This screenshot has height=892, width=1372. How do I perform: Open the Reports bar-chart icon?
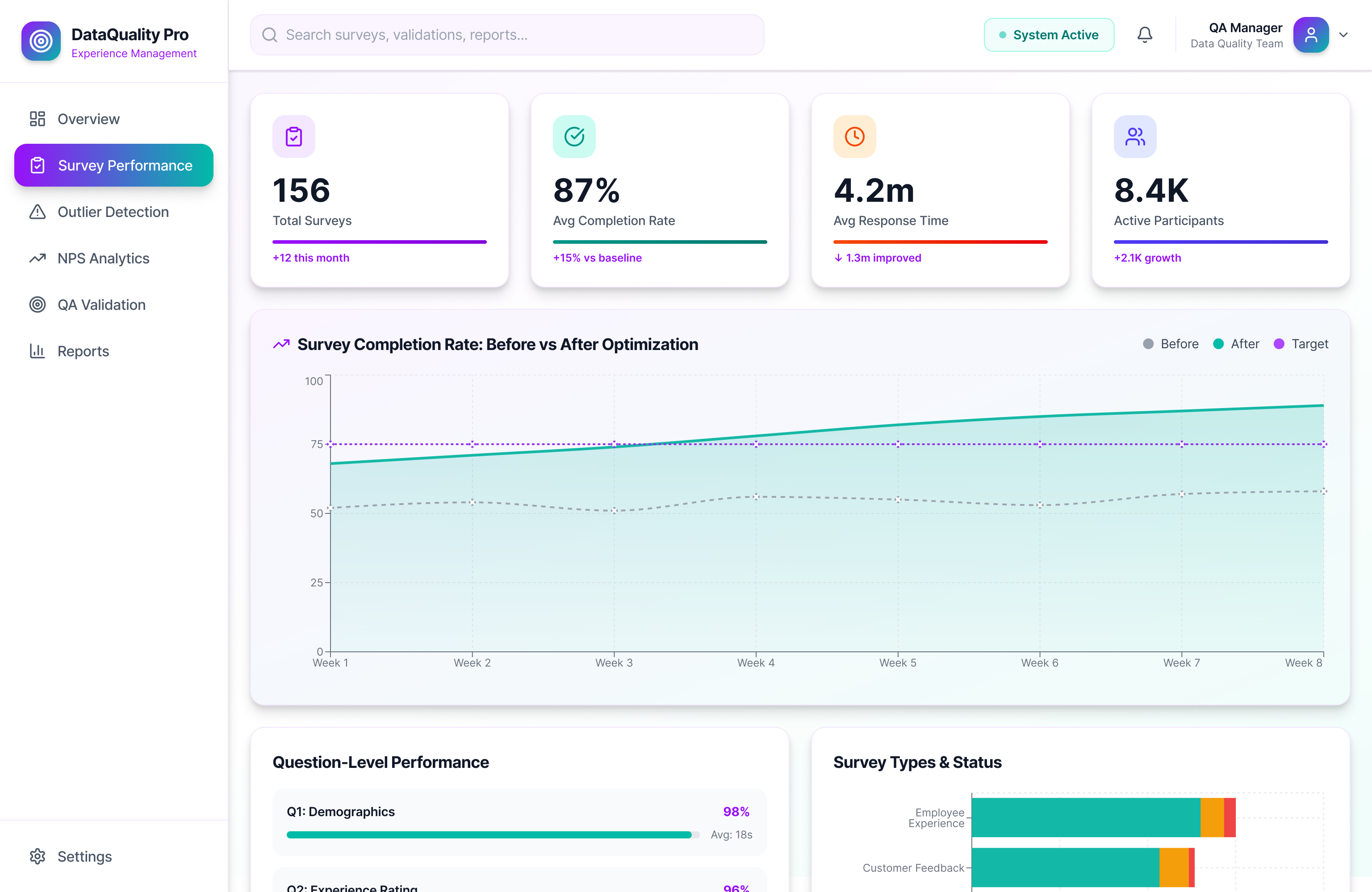pos(38,351)
